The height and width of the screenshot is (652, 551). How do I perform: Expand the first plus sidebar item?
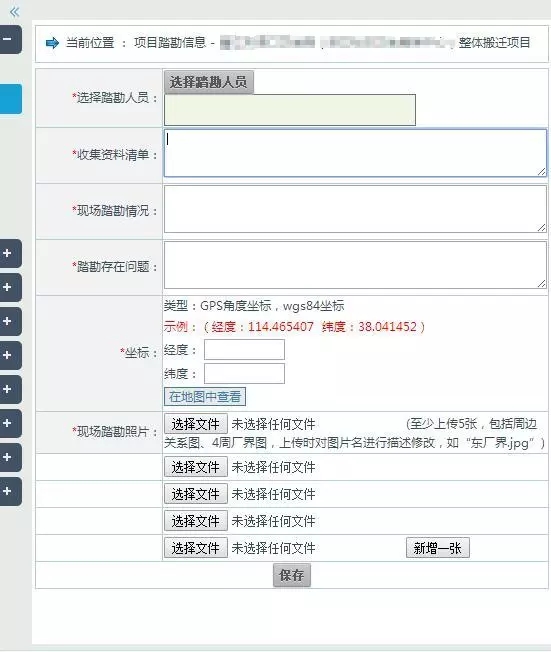[x=10, y=253]
